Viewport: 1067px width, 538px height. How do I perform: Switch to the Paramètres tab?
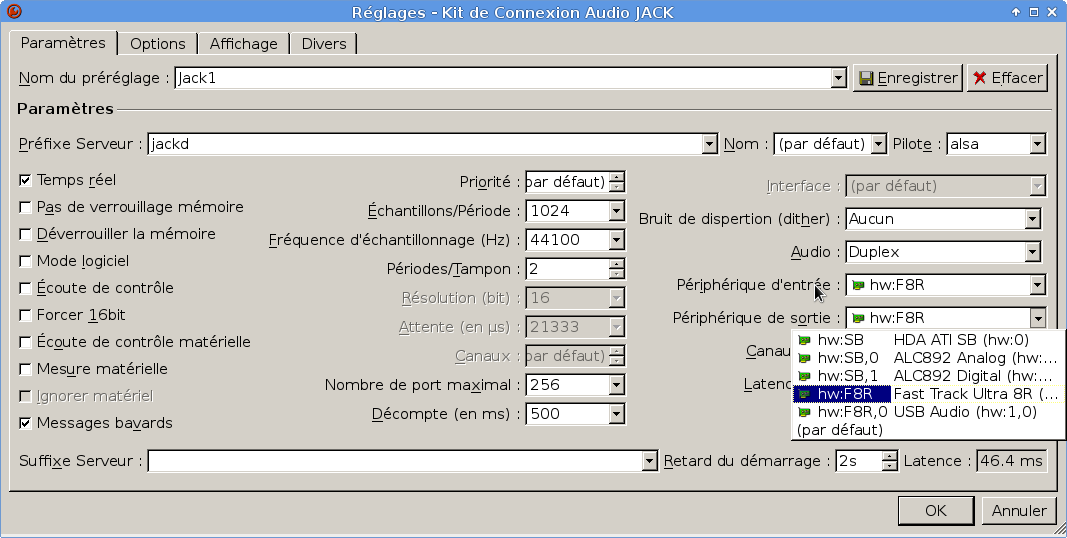(x=63, y=42)
